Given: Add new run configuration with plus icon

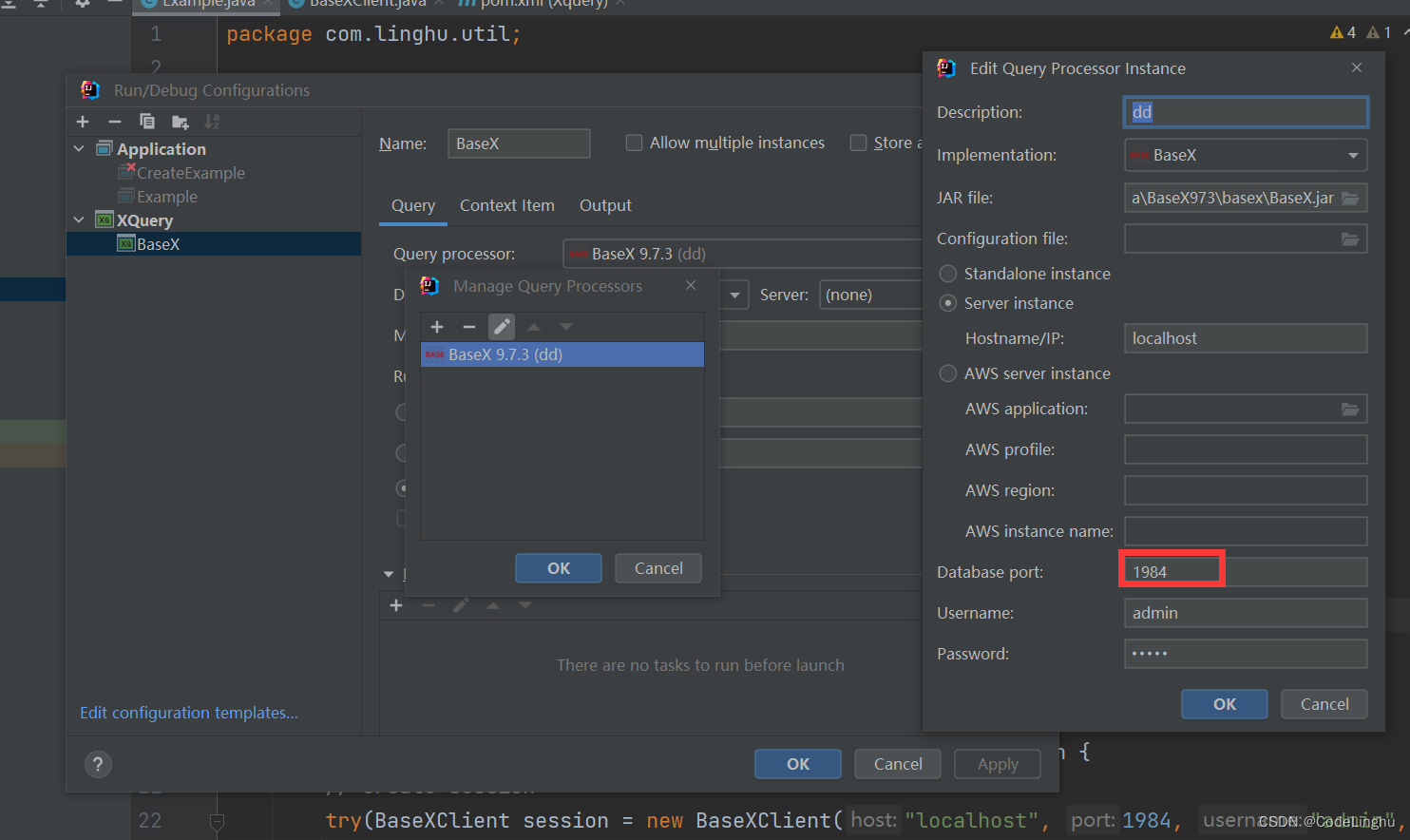Looking at the screenshot, I should [x=83, y=122].
